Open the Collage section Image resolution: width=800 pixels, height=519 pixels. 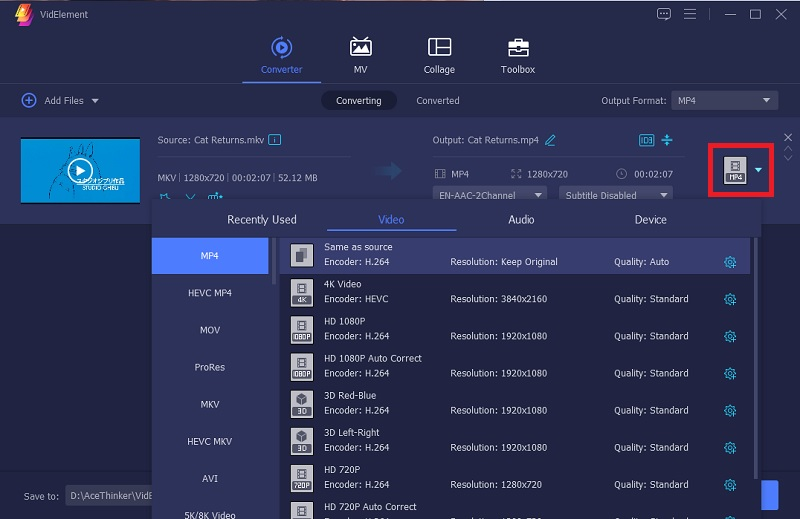tap(439, 55)
